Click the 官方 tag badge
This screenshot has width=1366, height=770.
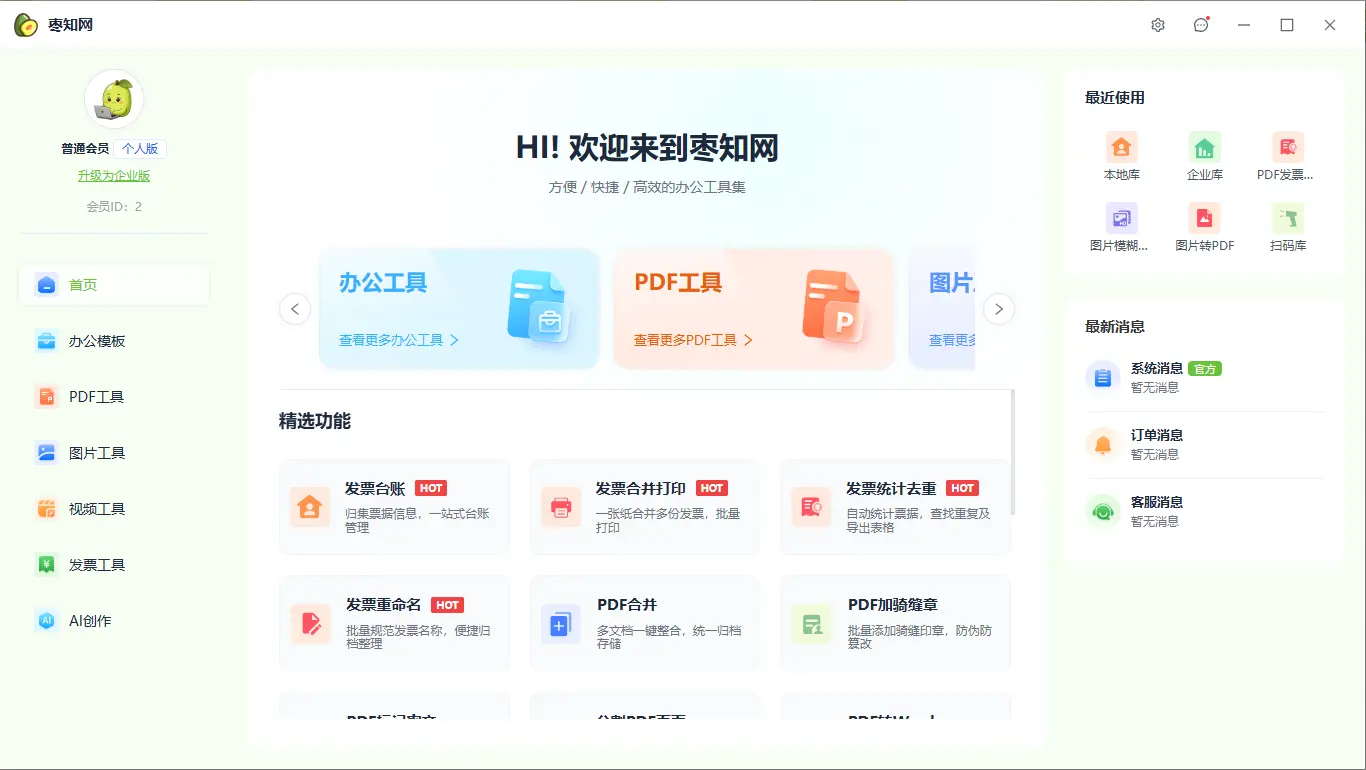1205,369
